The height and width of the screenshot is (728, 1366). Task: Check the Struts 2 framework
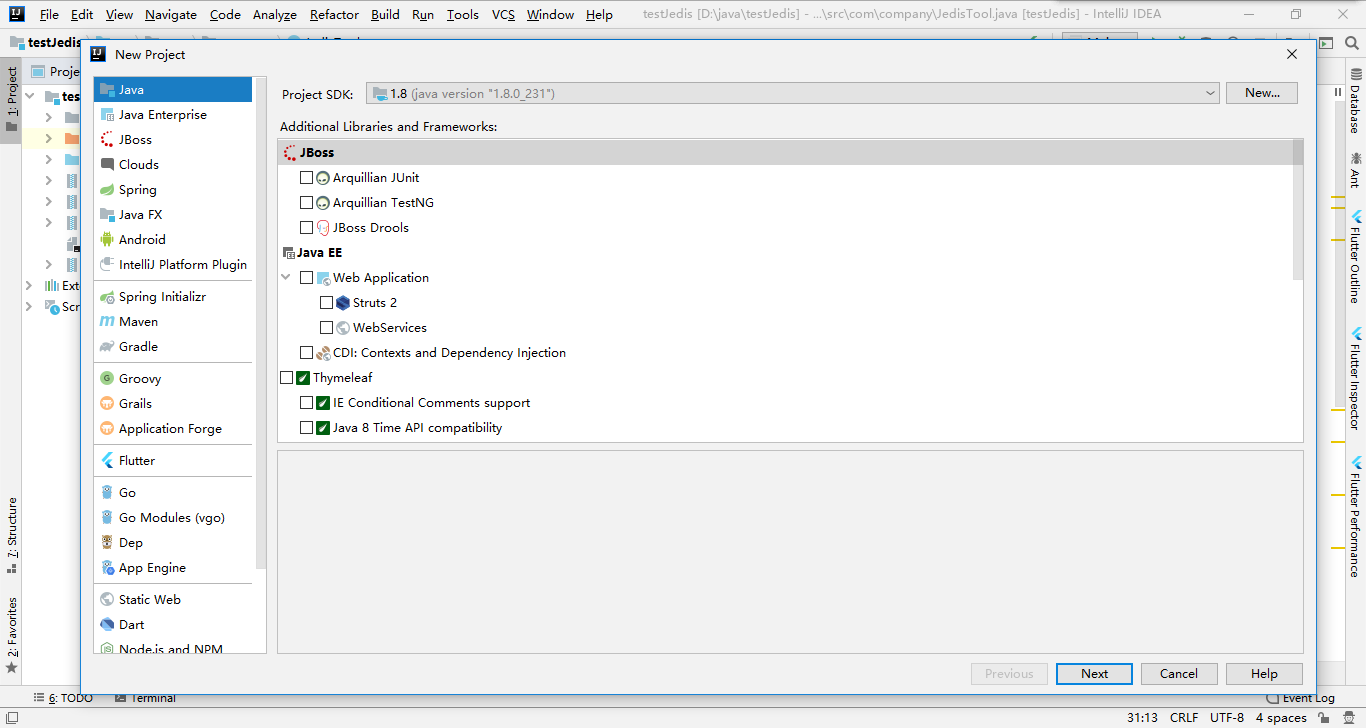[326, 302]
